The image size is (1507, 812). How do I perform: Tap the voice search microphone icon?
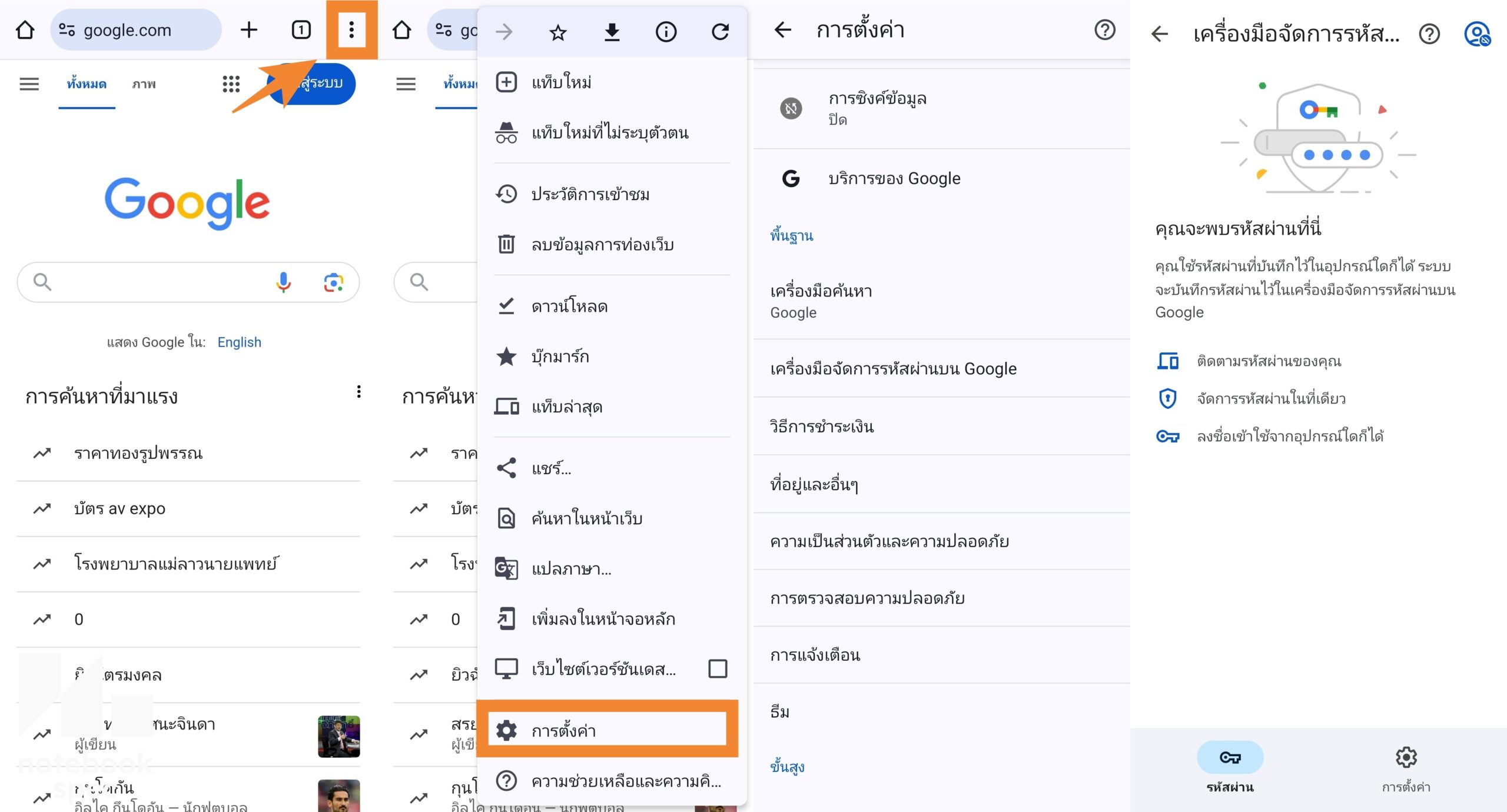coord(283,282)
